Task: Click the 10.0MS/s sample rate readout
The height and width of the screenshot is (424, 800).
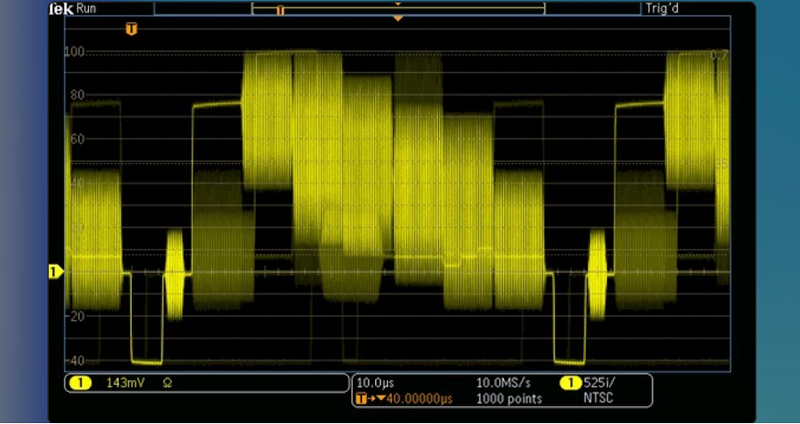Action: pos(503,383)
